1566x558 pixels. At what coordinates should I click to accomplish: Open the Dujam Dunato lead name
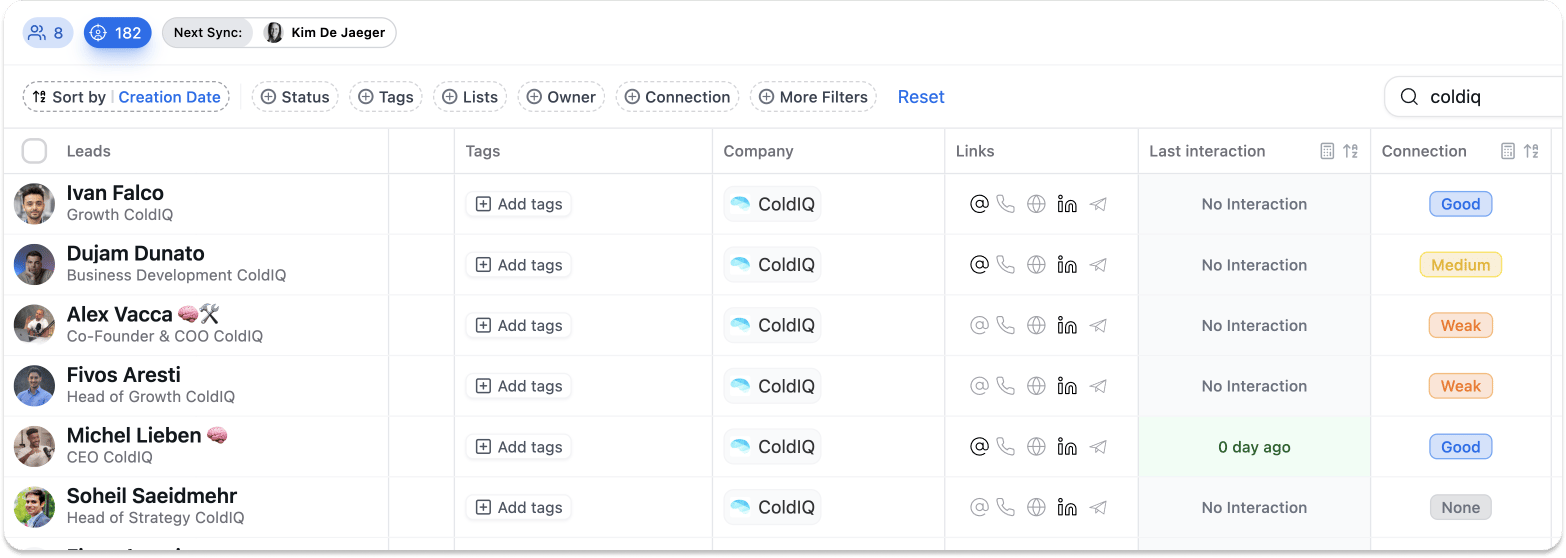point(135,253)
